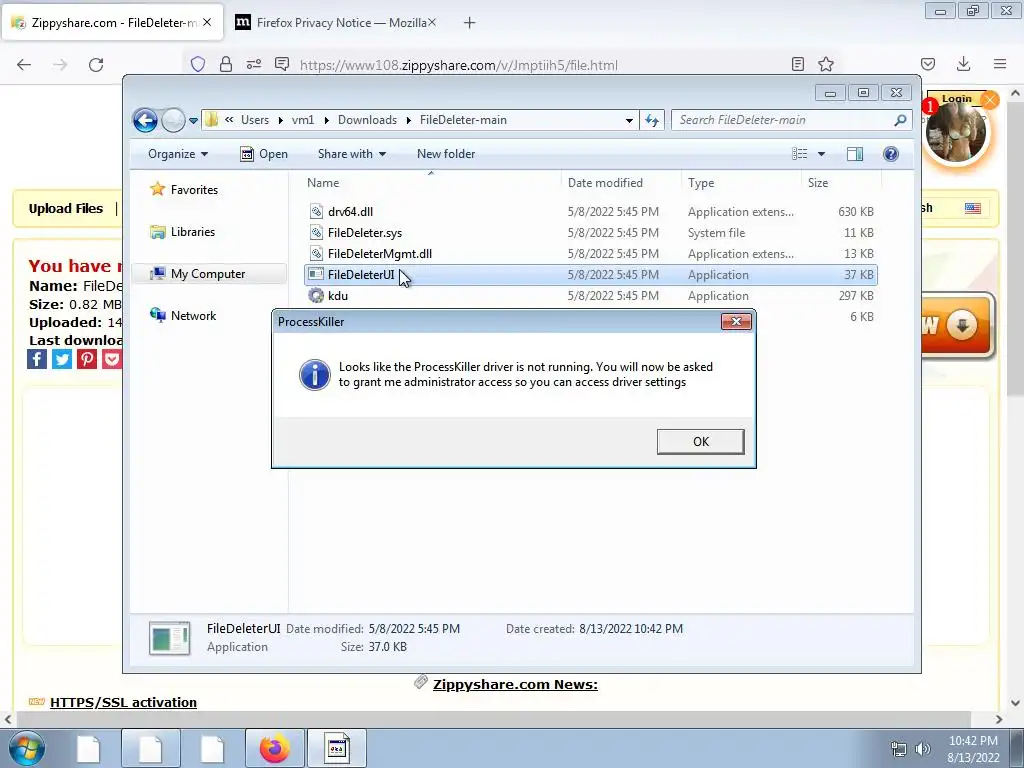1024x768 pixels.
Task: Toggle Firefox reader view icon
Action: click(x=797, y=64)
